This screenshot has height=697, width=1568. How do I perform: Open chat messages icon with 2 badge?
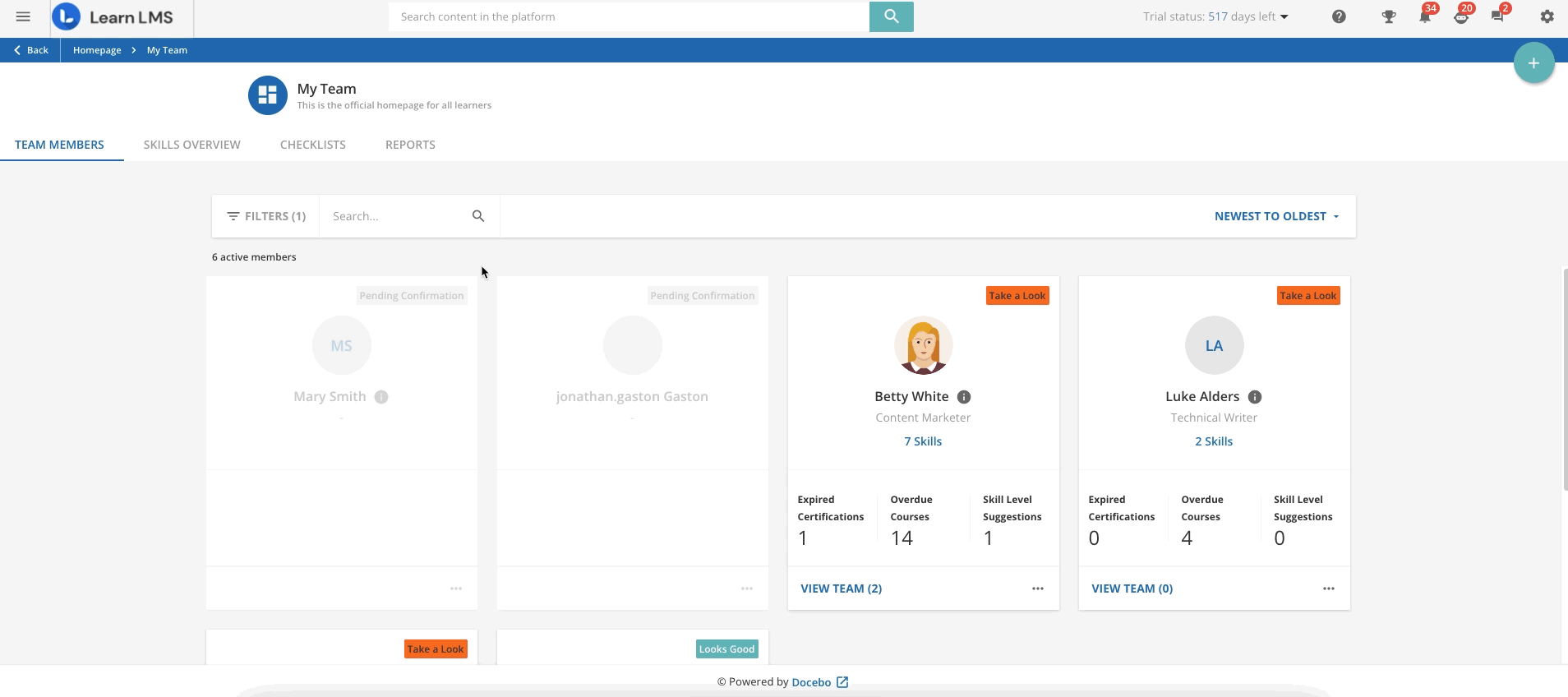pos(1497,16)
